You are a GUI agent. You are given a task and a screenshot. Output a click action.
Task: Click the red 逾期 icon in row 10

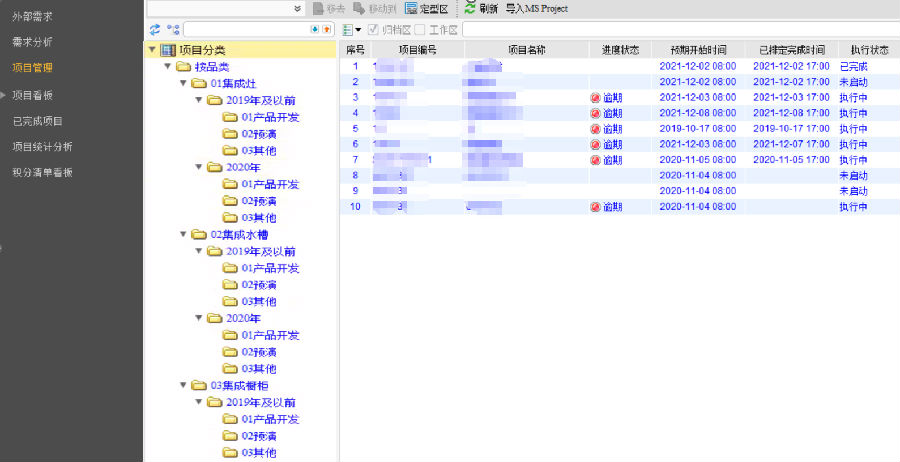595,207
